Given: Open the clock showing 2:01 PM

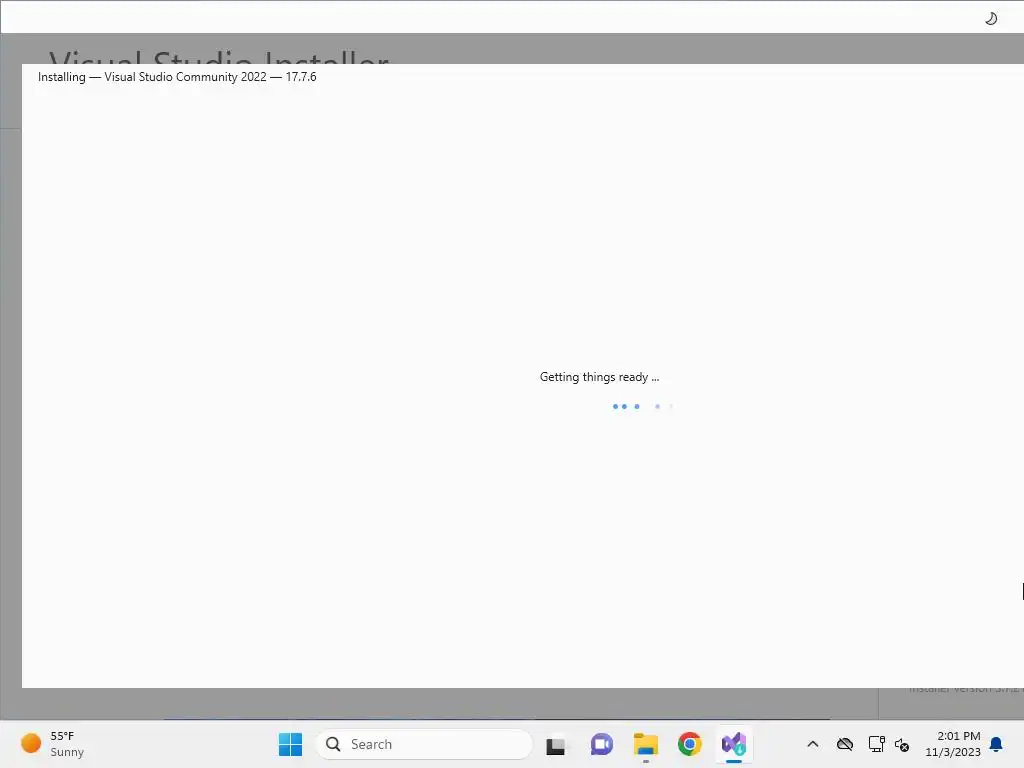Looking at the screenshot, I should pos(958,736).
